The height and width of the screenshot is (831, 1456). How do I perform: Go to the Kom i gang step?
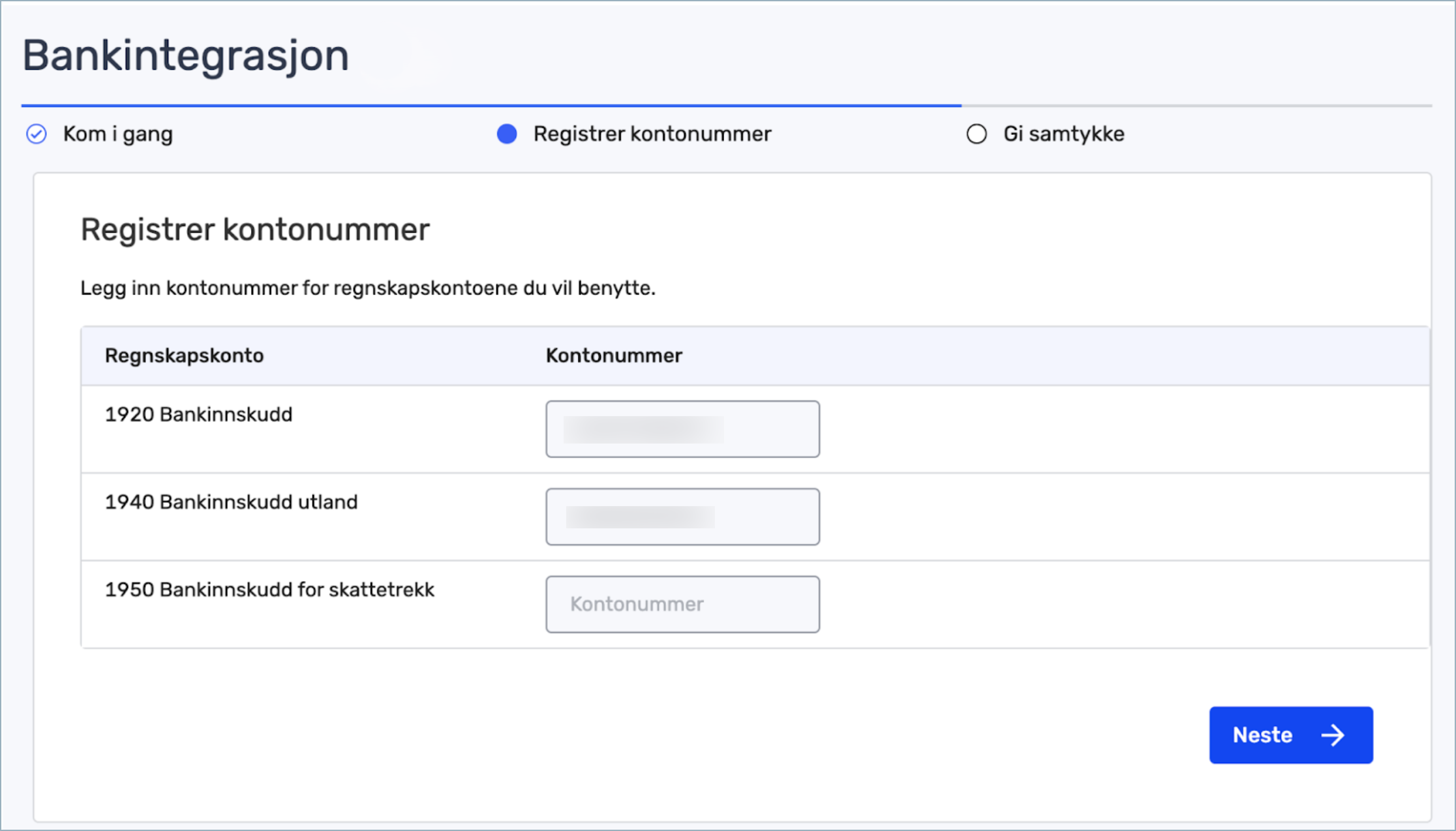(x=118, y=134)
